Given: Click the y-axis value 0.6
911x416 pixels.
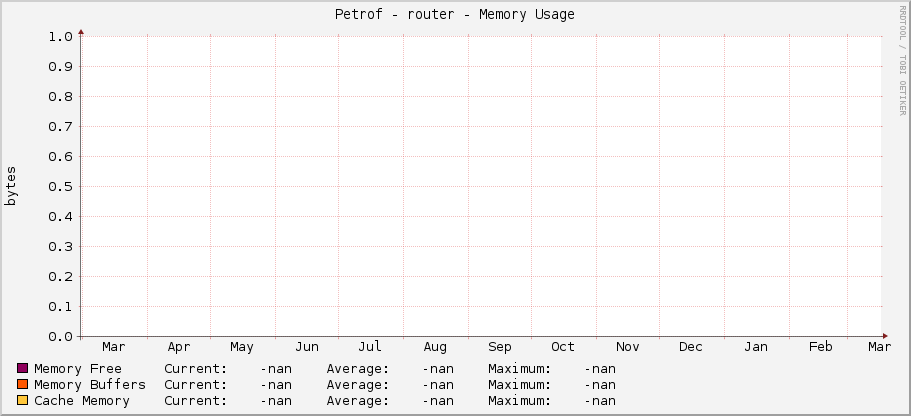Looking at the screenshot, I should [60, 157].
